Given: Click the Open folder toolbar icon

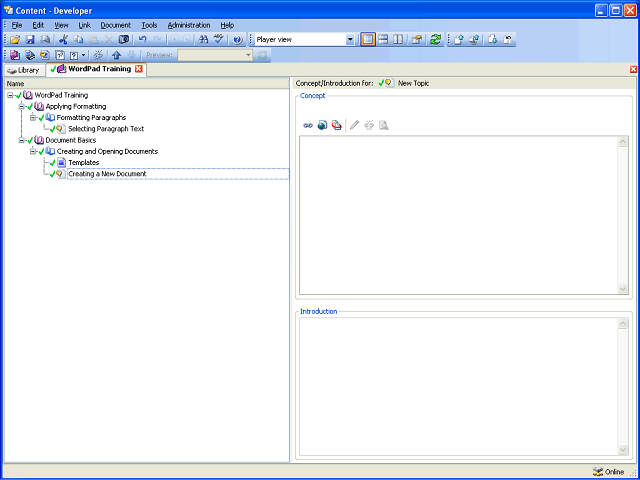Looking at the screenshot, I should pos(15,40).
